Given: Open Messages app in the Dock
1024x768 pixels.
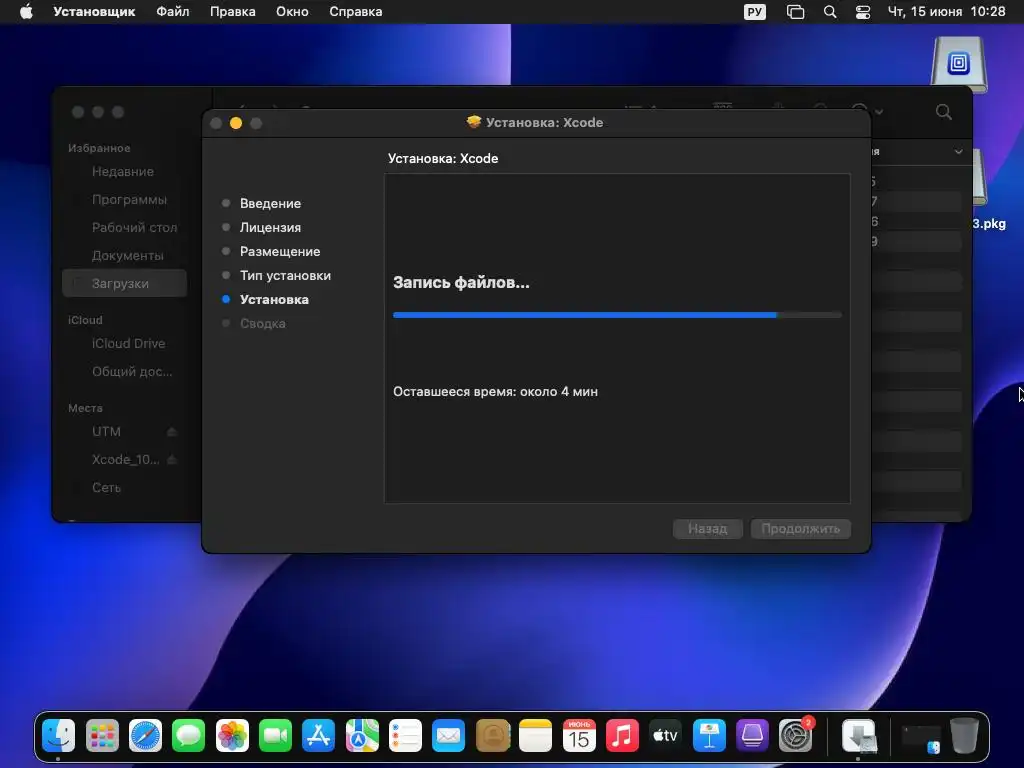Looking at the screenshot, I should [x=189, y=736].
